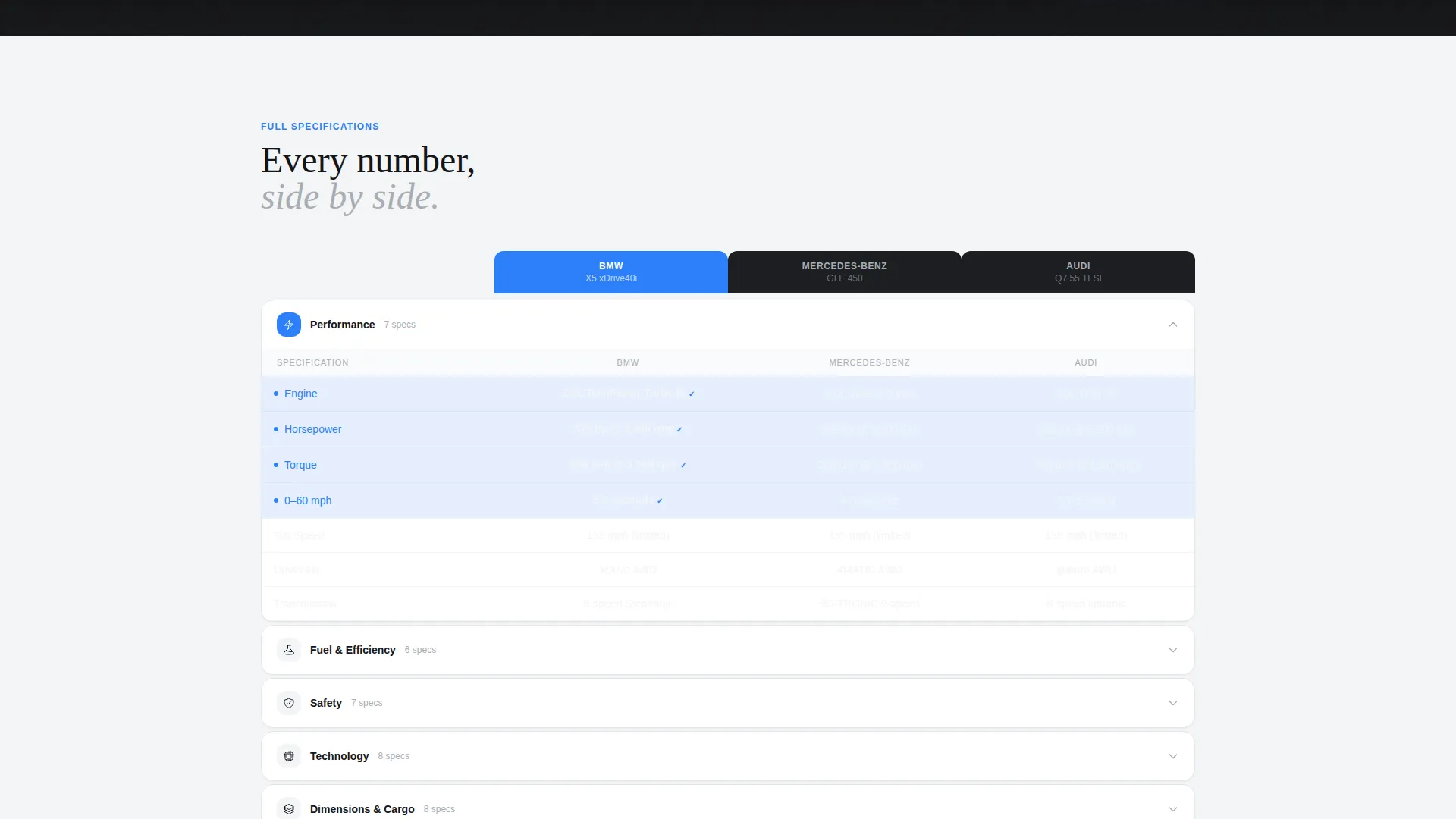Collapse the Performance section with its chevron
The image size is (1456, 819).
point(1173,325)
